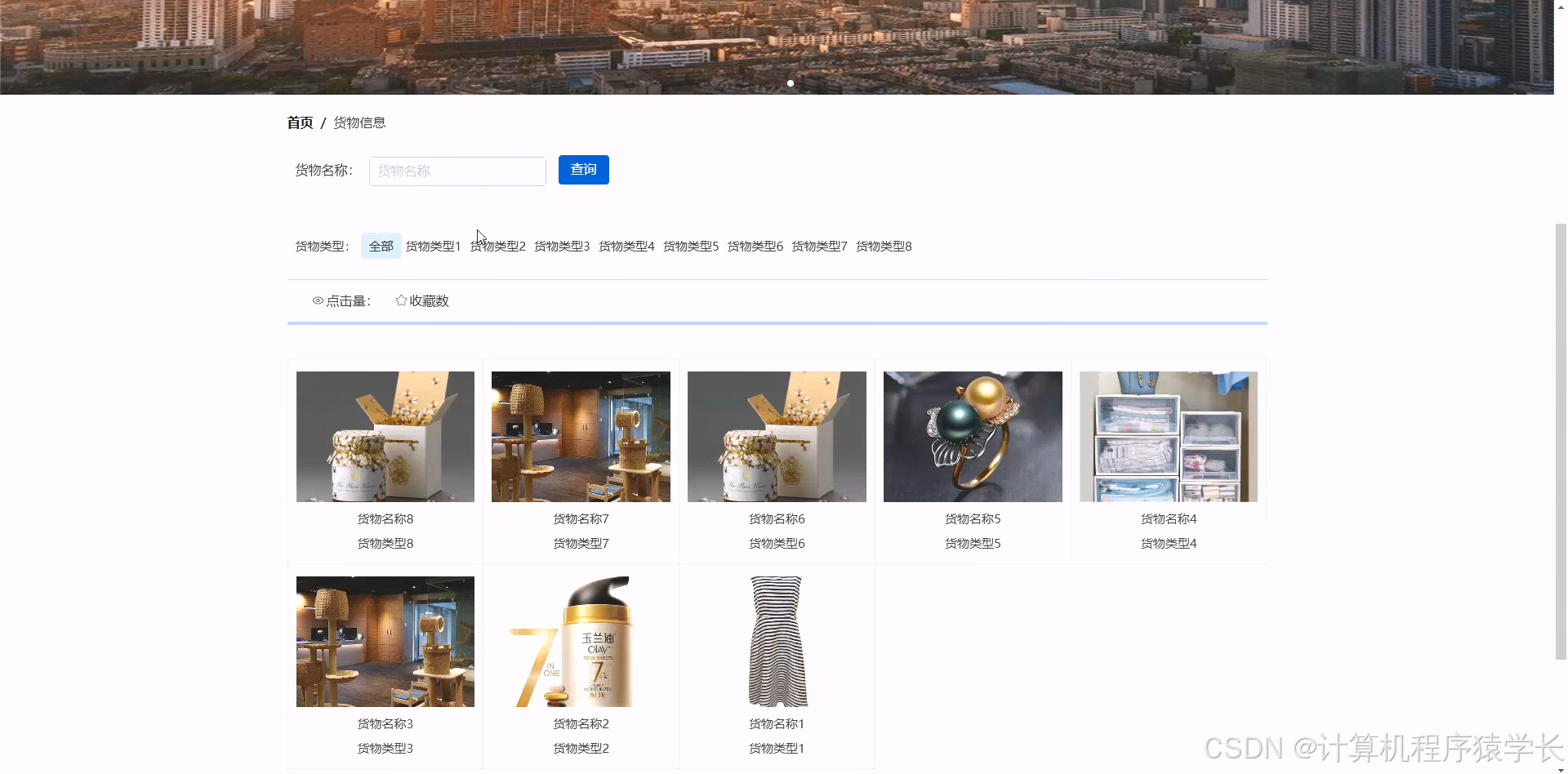Screen dimensions: 1568x774
Task: Select the 全部 category filter
Action: click(x=381, y=246)
